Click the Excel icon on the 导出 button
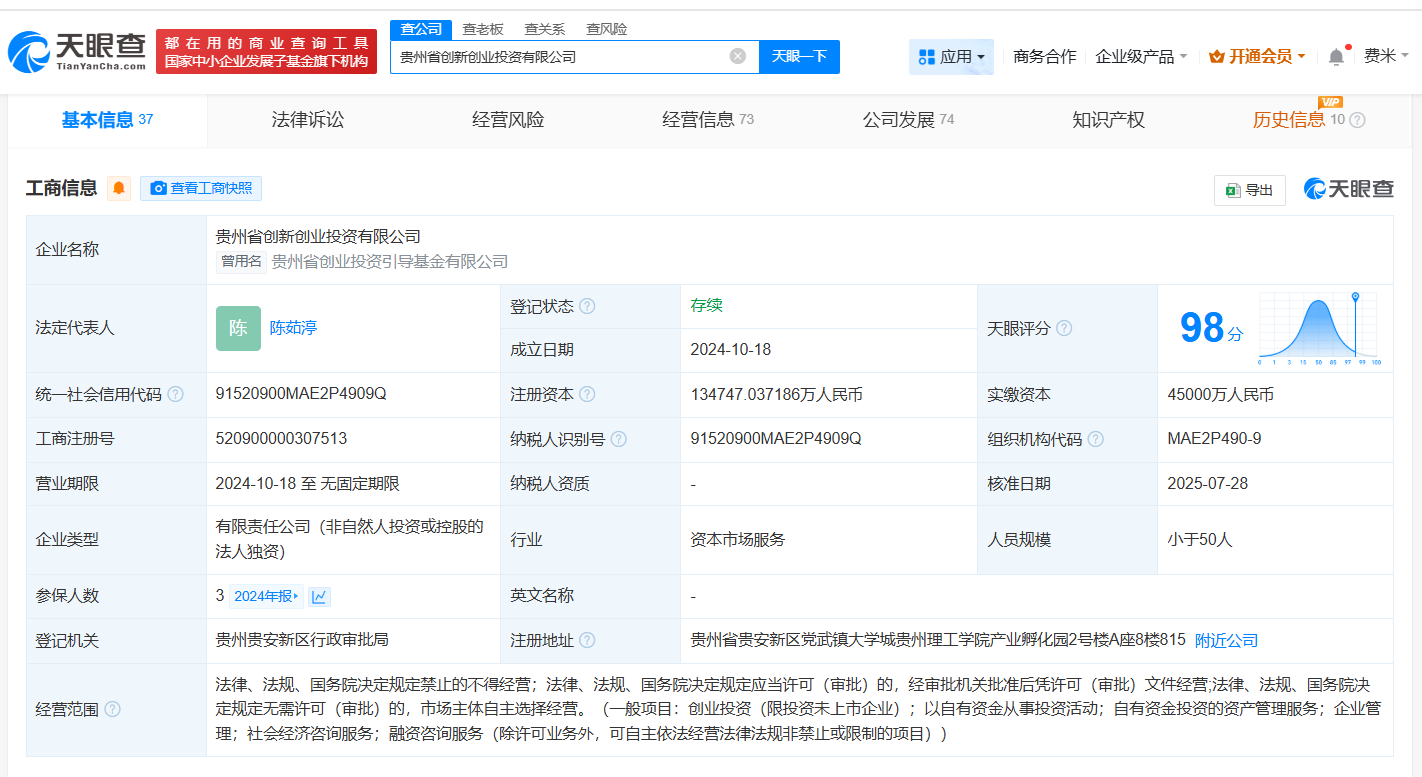 pos(1231,190)
